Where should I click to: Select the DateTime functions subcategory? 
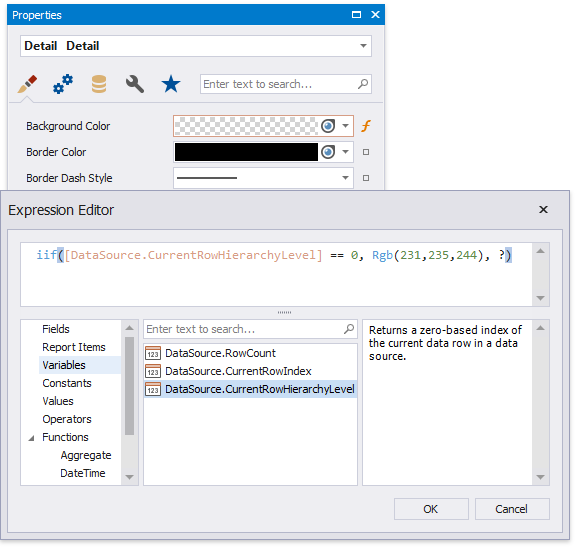(x=83, y=473)
